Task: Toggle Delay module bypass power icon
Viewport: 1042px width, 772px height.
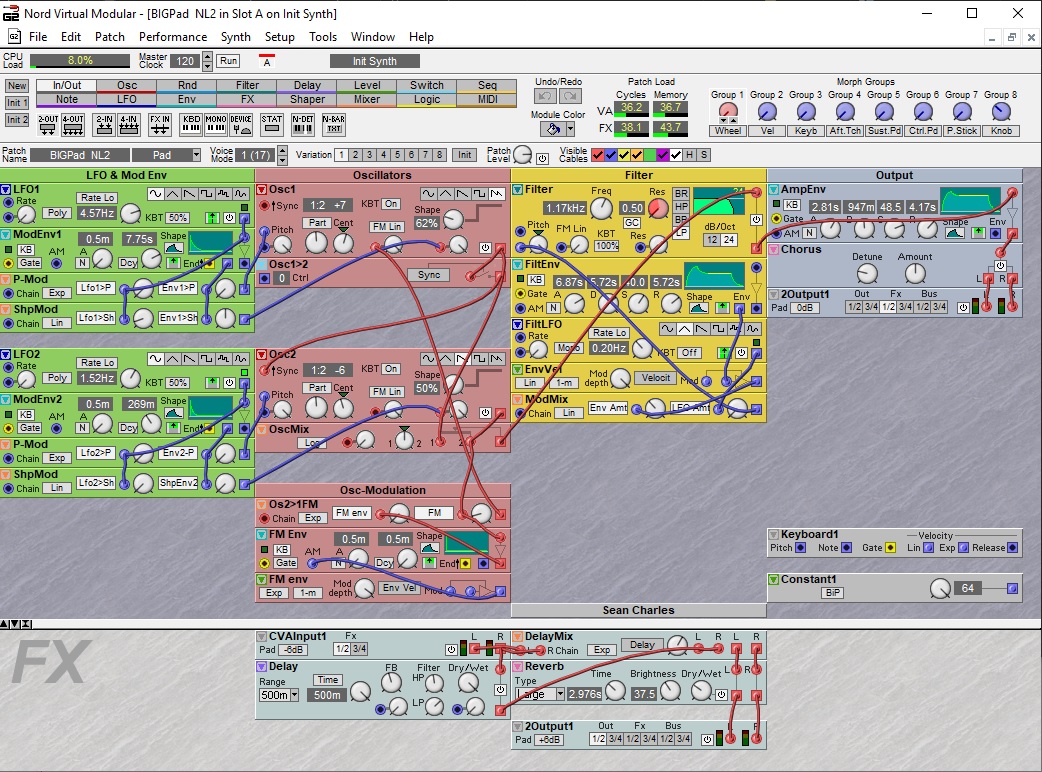Action: tap(500, 690)
